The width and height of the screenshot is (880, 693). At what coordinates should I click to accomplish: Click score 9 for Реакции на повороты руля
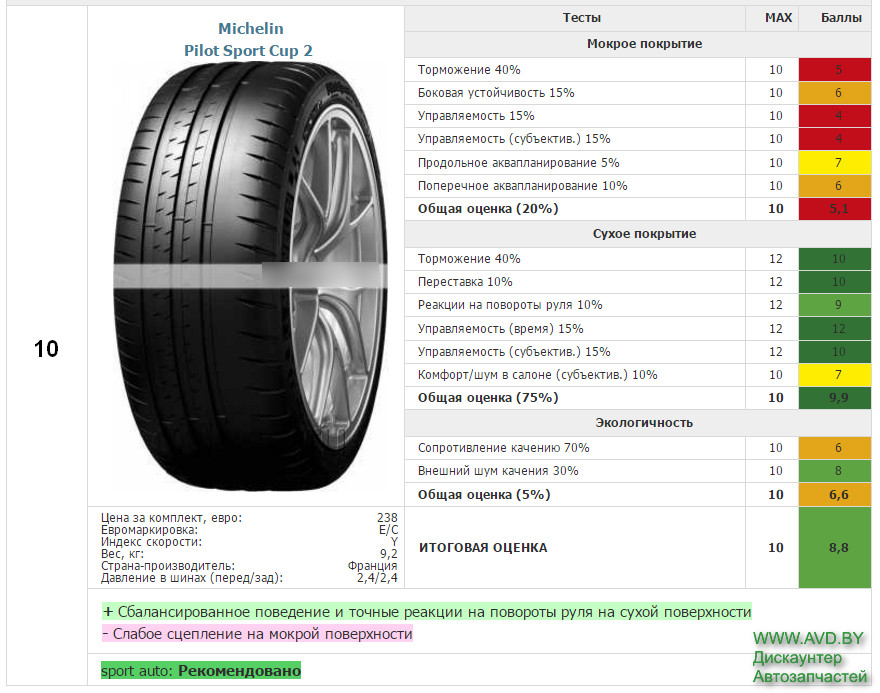click(x=835, y=305)
